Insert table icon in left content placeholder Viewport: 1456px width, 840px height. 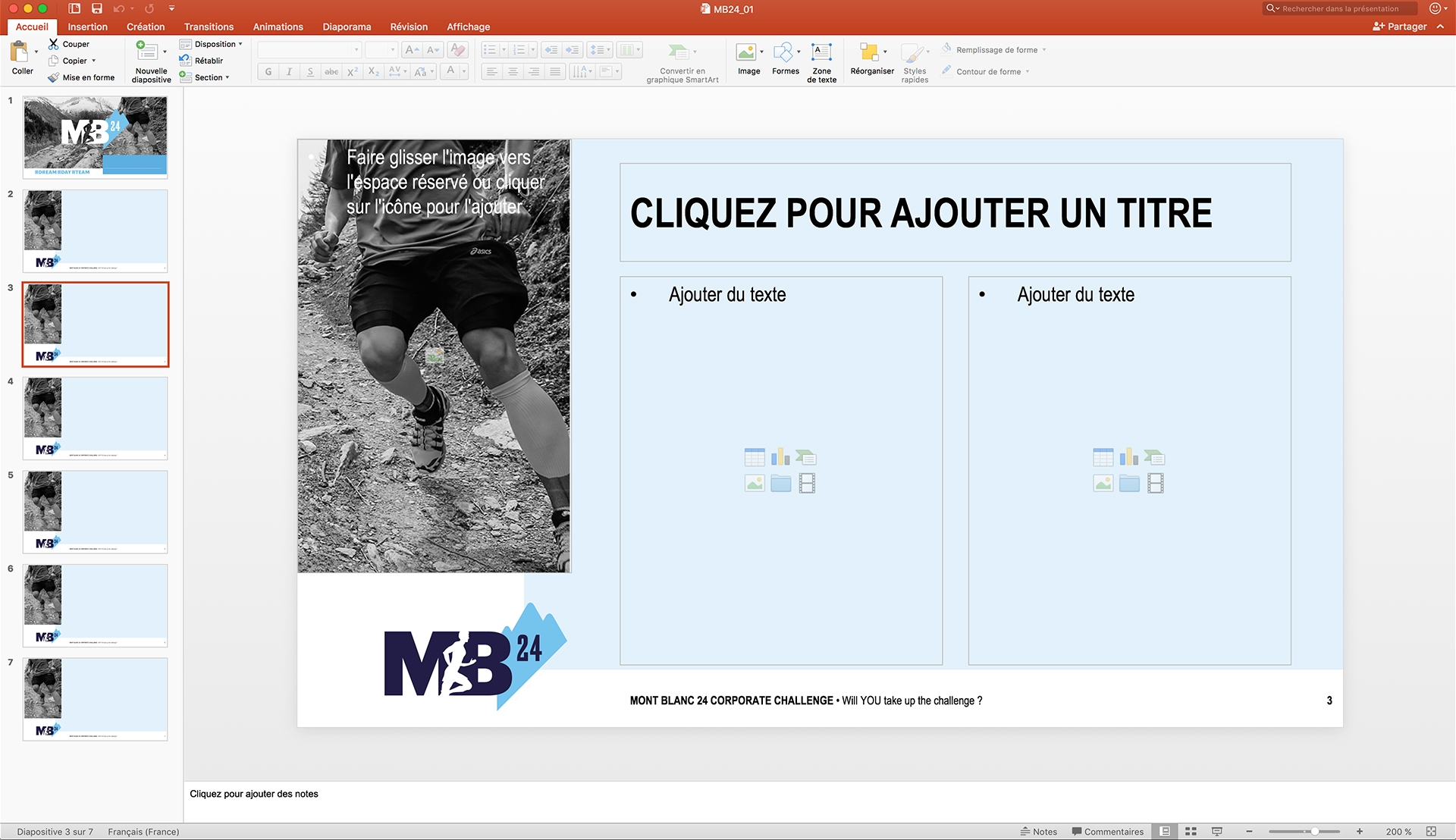click(x=755, y=457)
